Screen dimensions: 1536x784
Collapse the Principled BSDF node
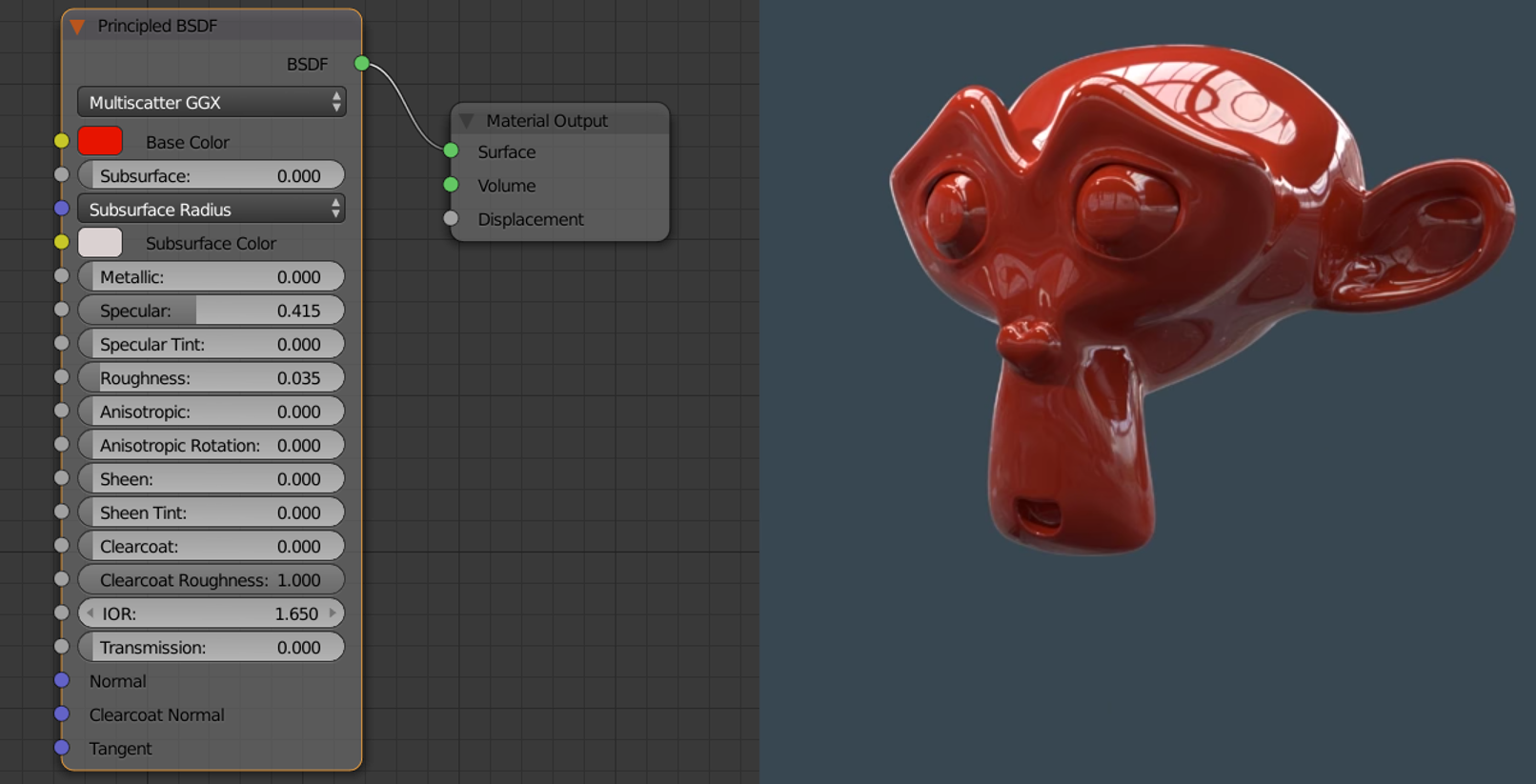point(78,27)
